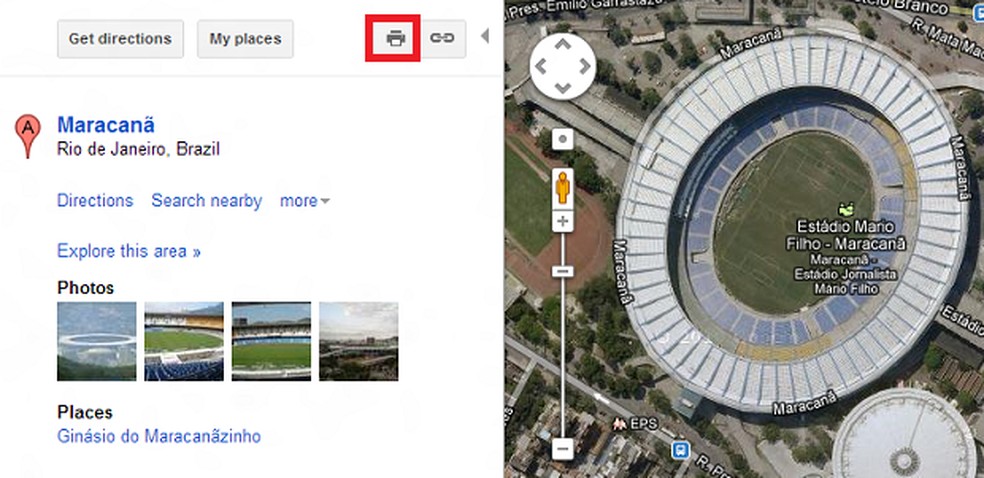984x478 pixels.
Task: Click the red marker A pin
Action: pos(28,135)
